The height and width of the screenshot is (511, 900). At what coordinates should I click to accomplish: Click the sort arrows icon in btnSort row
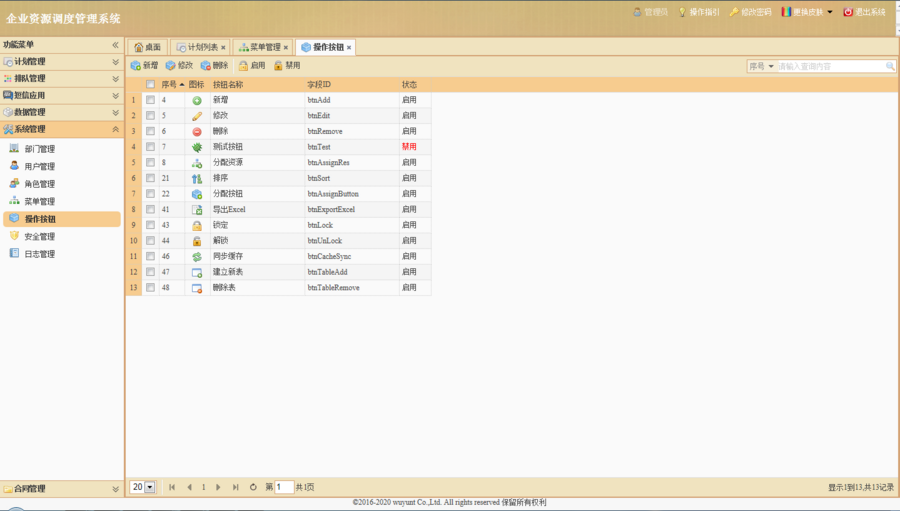click(197, 179)
